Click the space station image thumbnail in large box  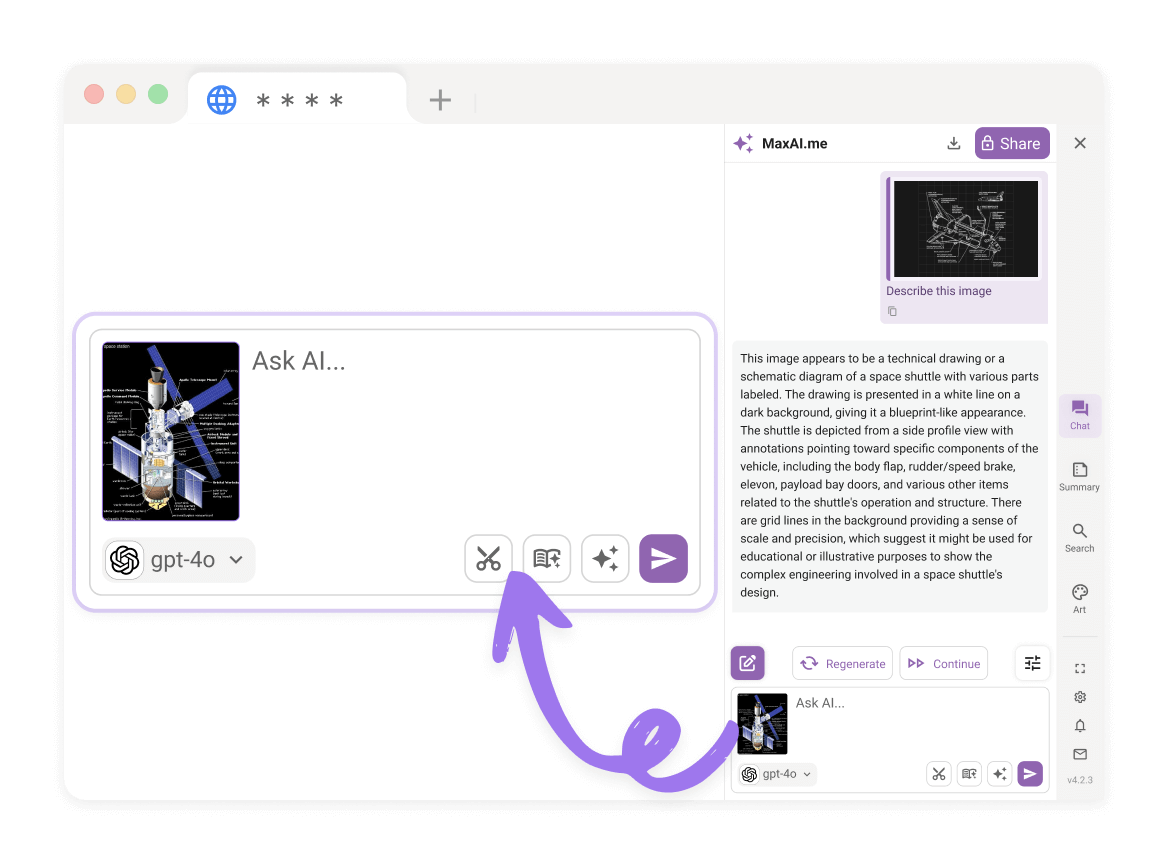coord(171,431)
